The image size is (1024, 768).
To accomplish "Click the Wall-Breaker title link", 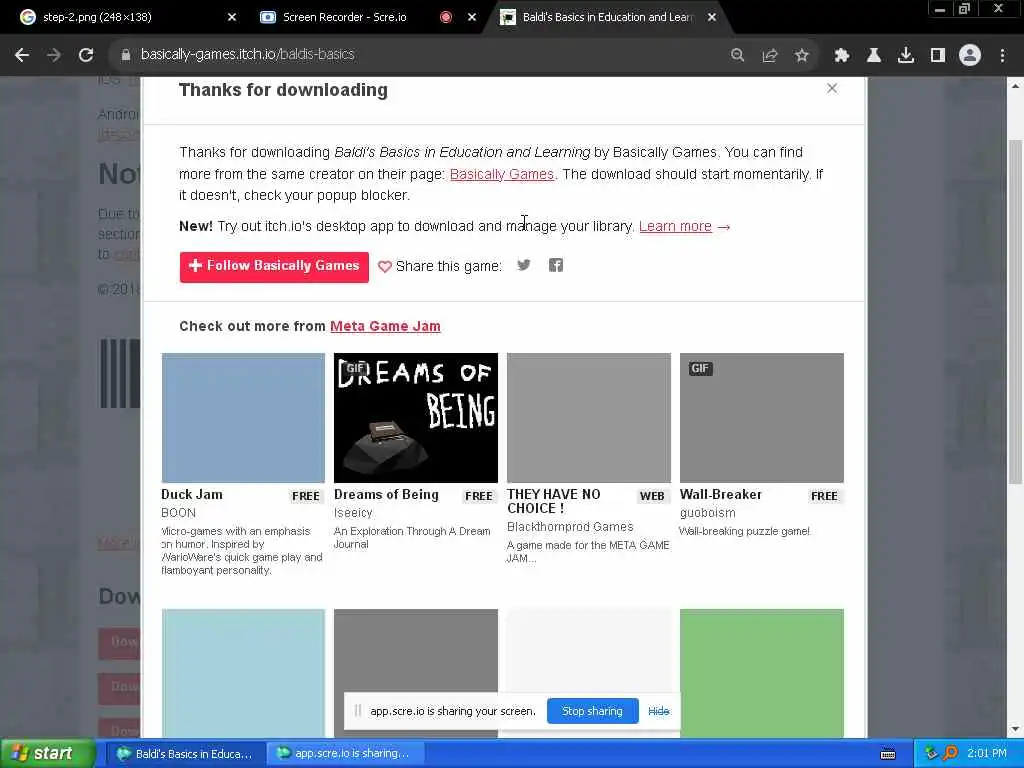I will (x=721, y=494).
